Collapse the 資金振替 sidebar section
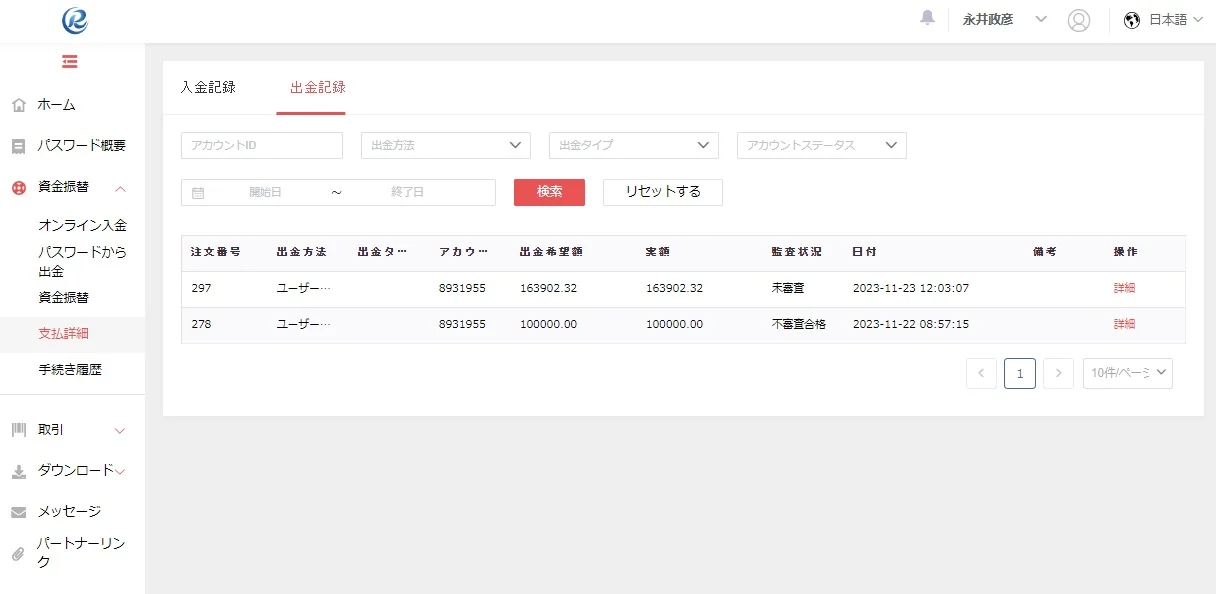The width and height of the screenshot is (1216, 594). pyautogui.click(x=120, y=187)
